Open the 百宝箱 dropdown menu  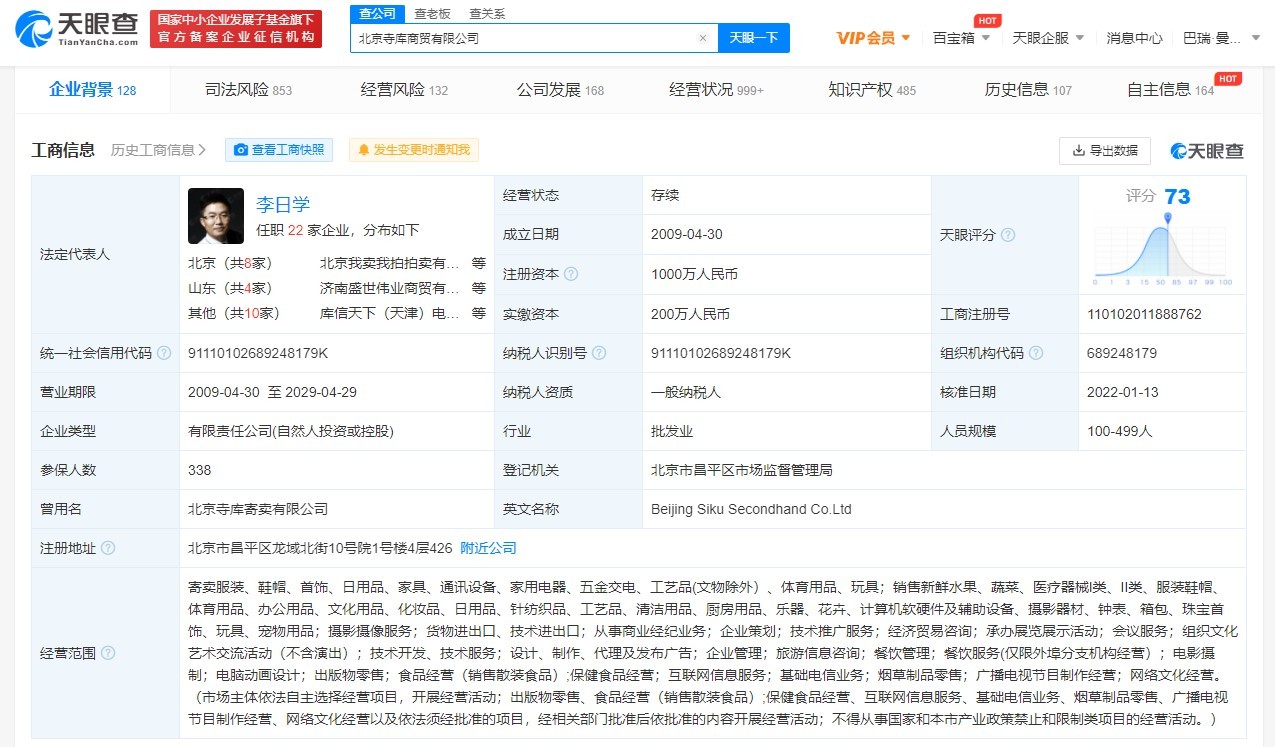pyautogui.click(x=961, y=38)
